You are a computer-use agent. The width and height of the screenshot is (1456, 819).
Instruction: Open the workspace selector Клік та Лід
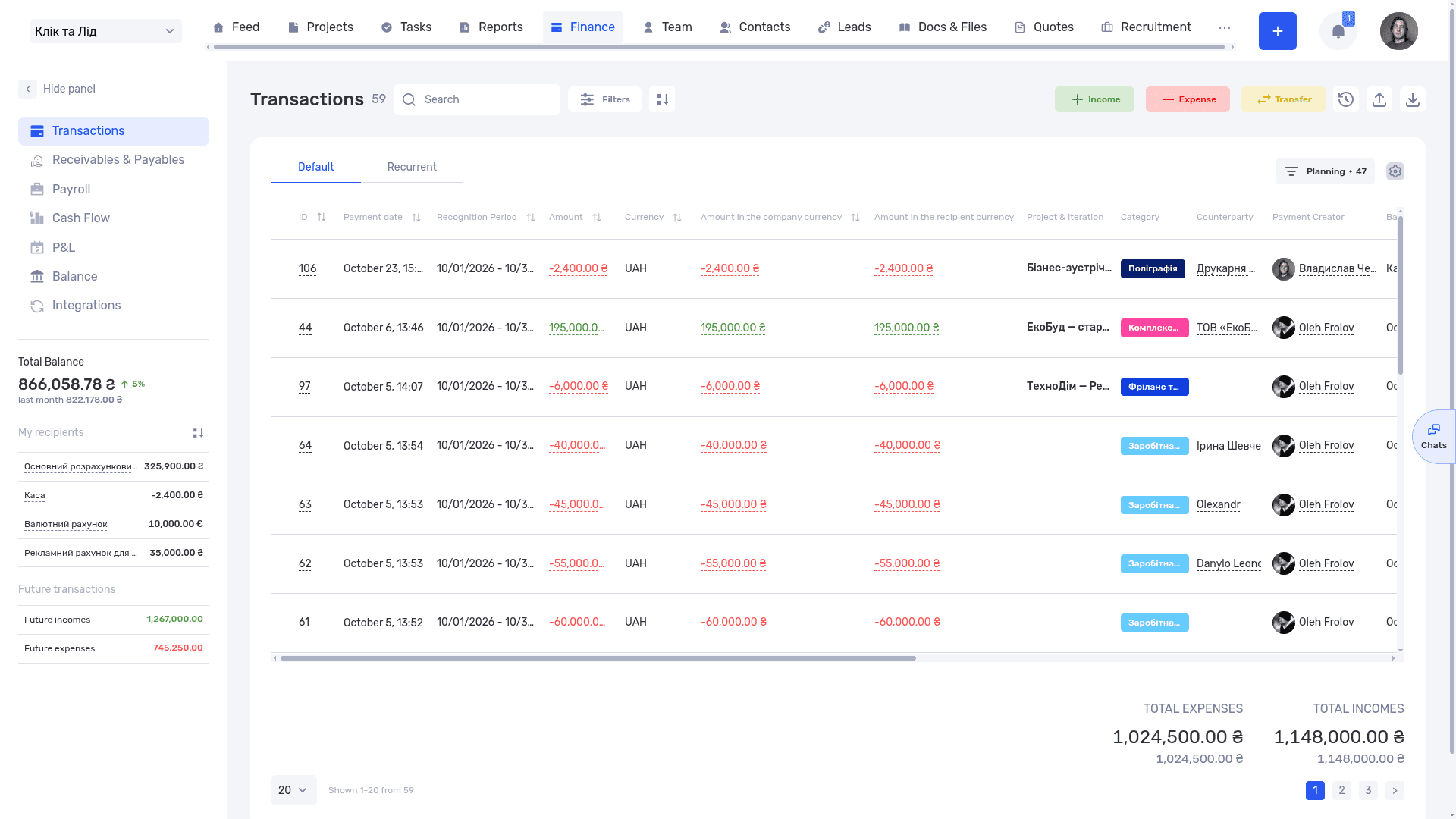[106, 31]
